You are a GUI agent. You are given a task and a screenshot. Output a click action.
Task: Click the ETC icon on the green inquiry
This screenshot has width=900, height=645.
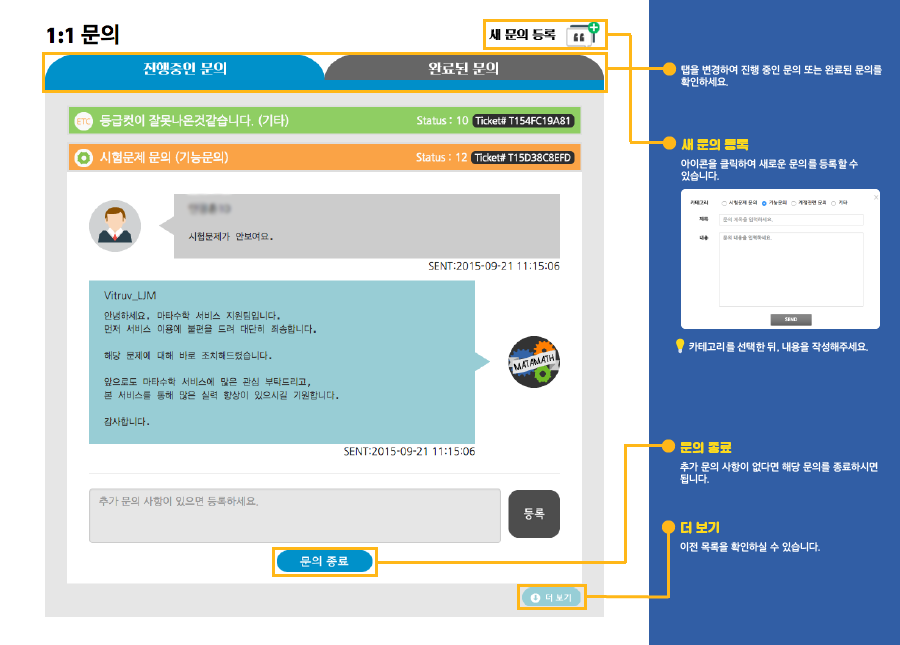[83, 122]
